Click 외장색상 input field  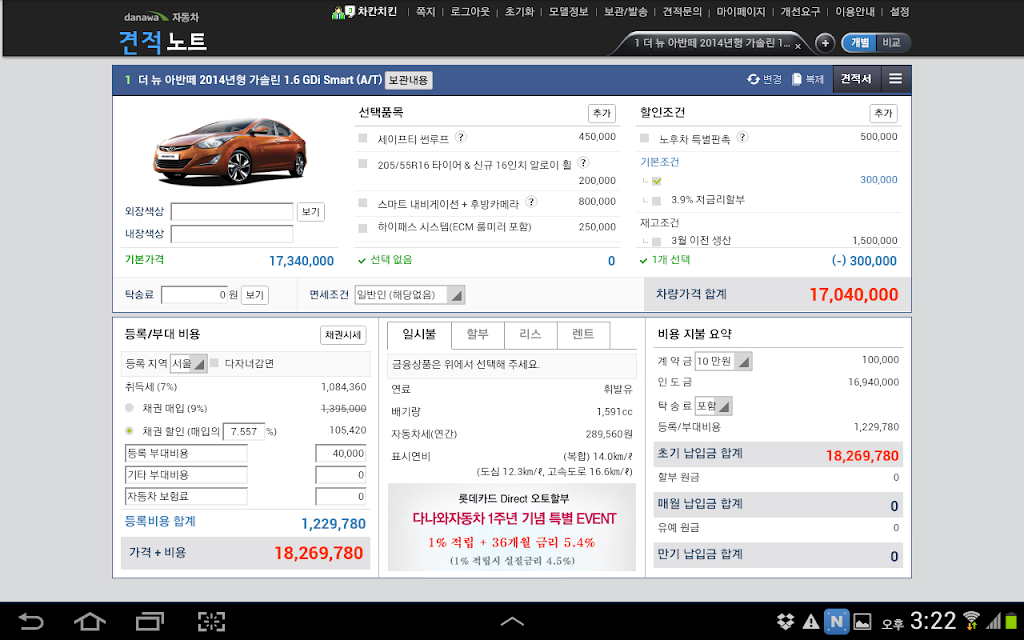pyautogui.click(x=232, y=212)
